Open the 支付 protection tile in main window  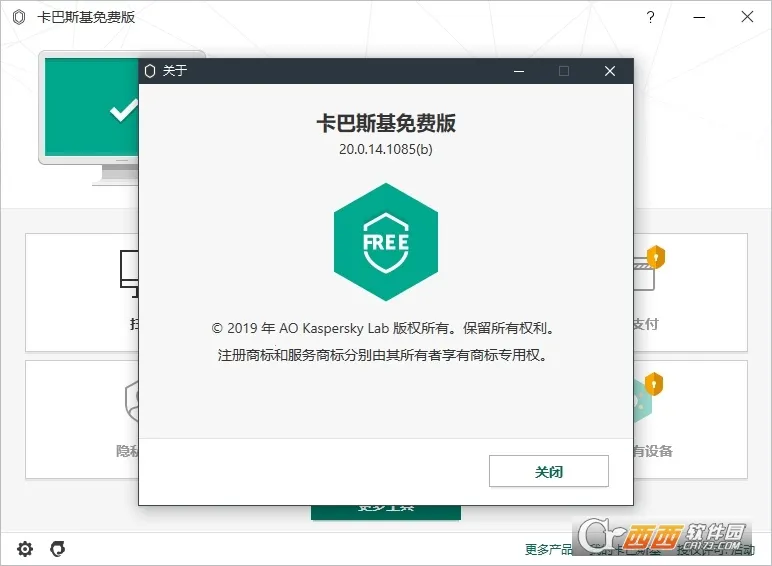[x=690, y=292]
